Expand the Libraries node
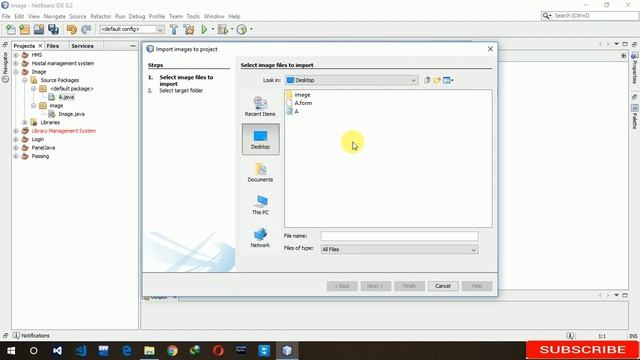The height and width of the screenshot is (360, 640). point(25,122)
